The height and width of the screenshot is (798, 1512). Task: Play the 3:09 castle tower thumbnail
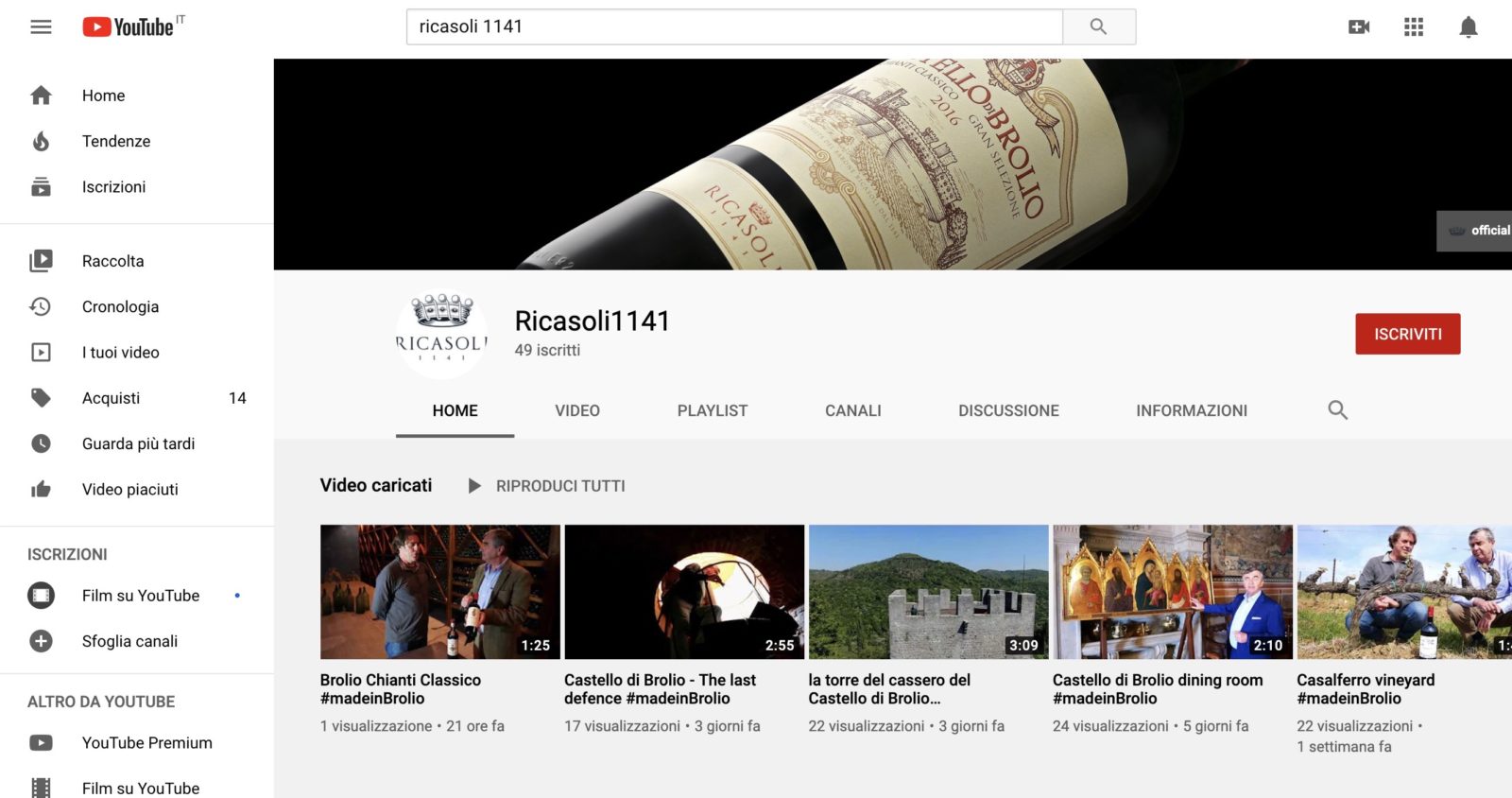929,592
